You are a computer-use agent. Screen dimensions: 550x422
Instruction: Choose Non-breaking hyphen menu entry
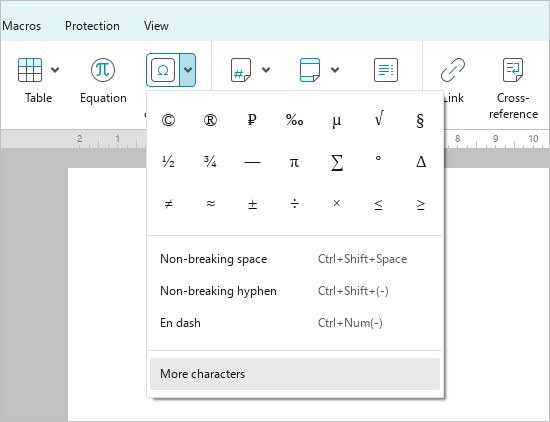[x=295, y=291]
